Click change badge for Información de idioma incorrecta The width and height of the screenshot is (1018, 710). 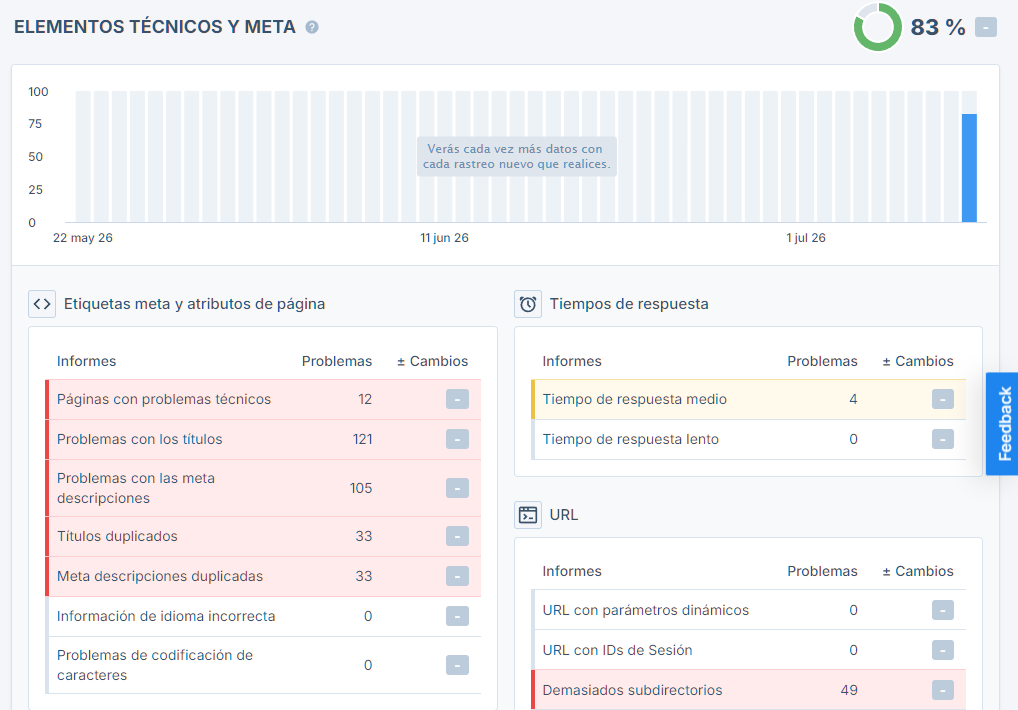click(x=457, y=616)
